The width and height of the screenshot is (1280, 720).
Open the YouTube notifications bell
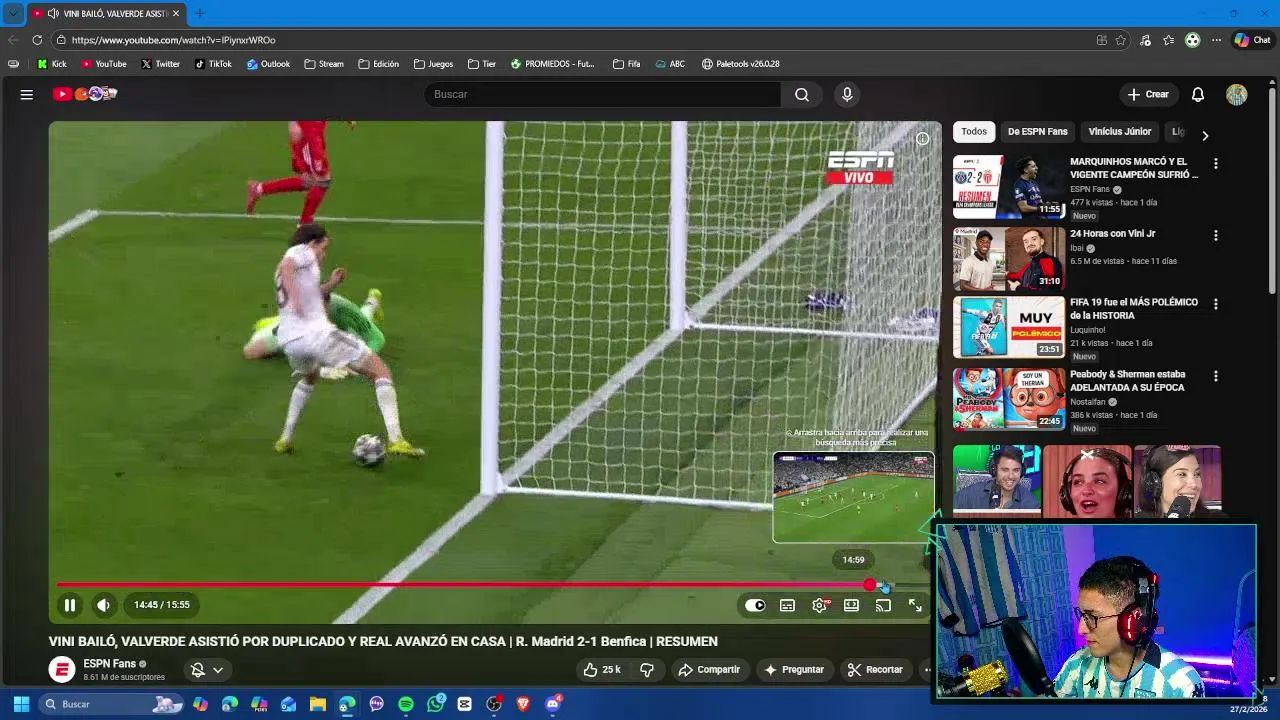[1198, 94]
